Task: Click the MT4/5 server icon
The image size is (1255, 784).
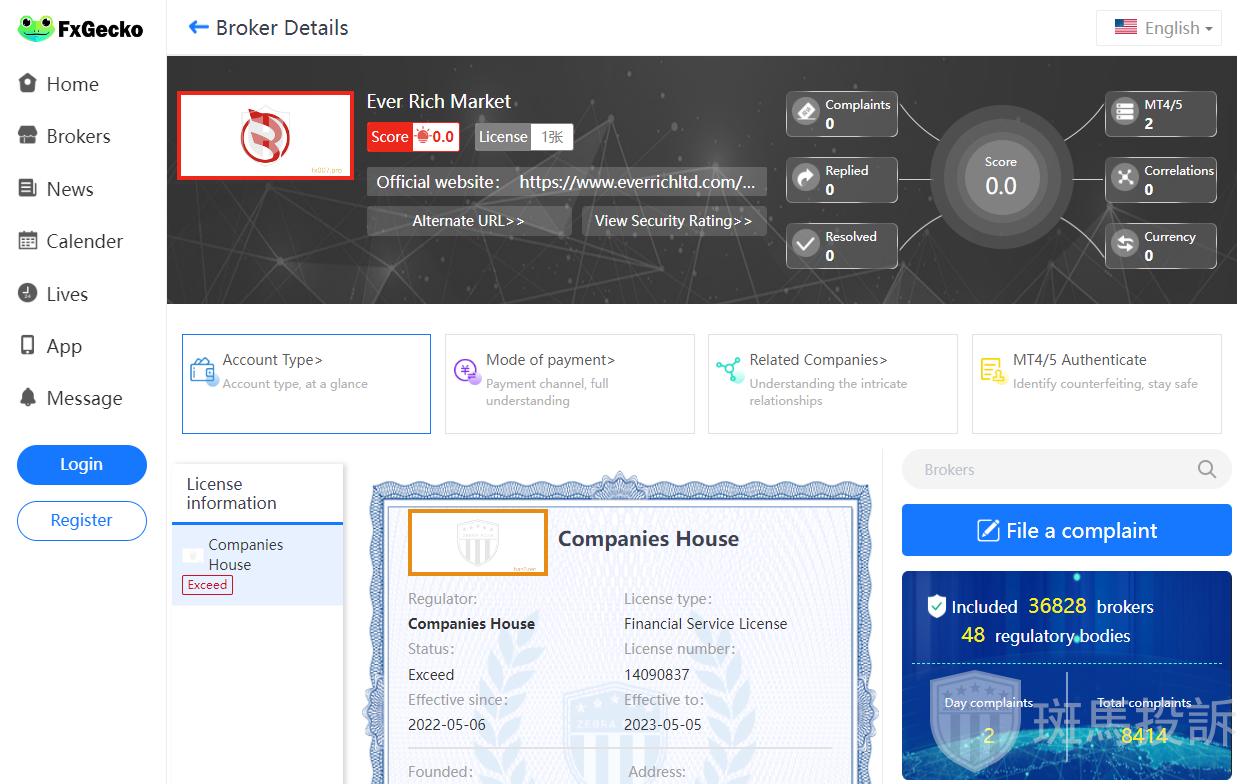Action: tap(1126, 112)
